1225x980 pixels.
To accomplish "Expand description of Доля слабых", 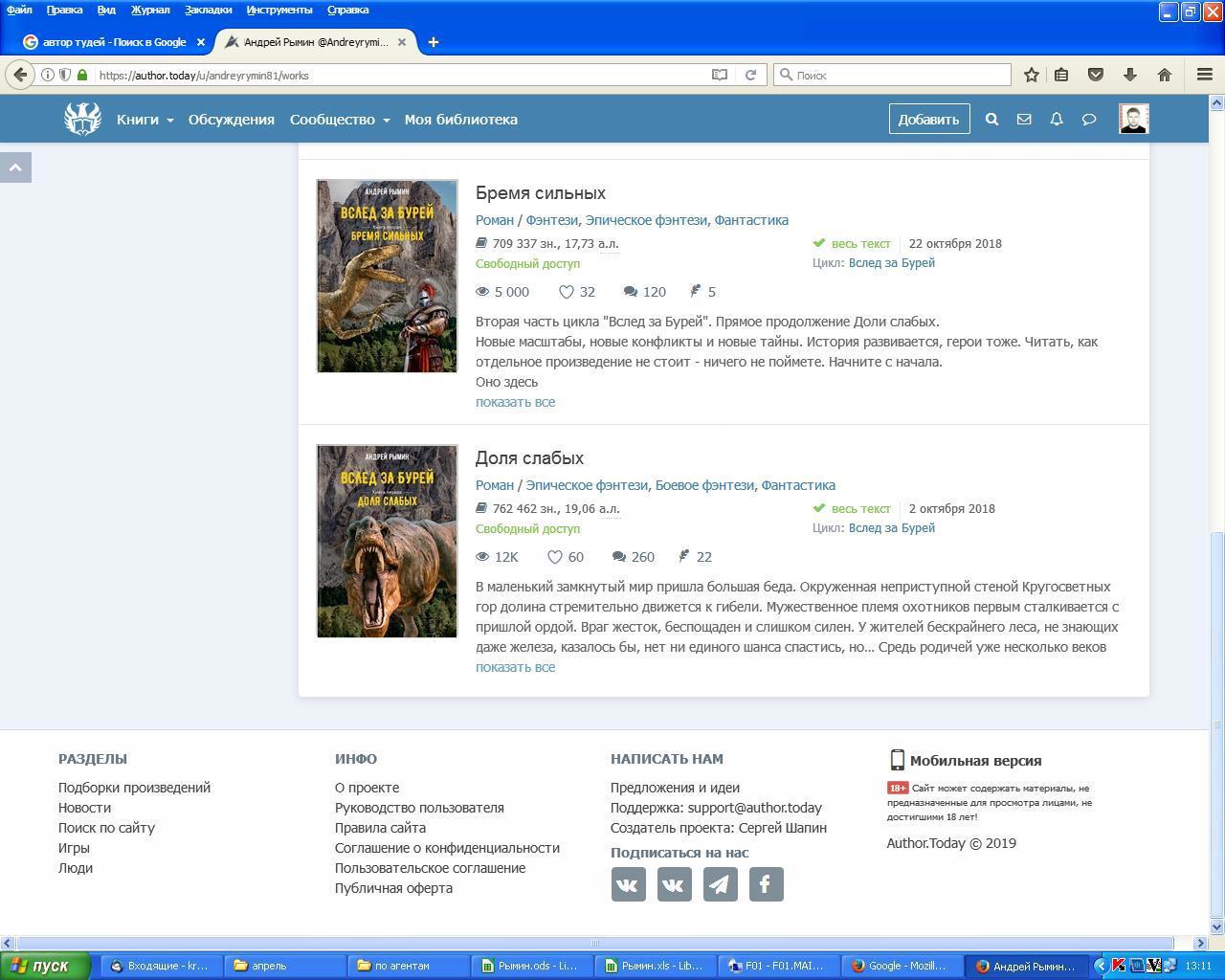I will [x=515, y=667].
